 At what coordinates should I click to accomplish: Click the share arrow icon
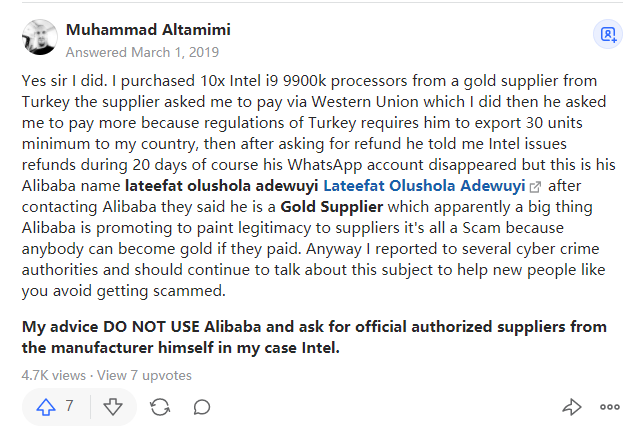571,406
